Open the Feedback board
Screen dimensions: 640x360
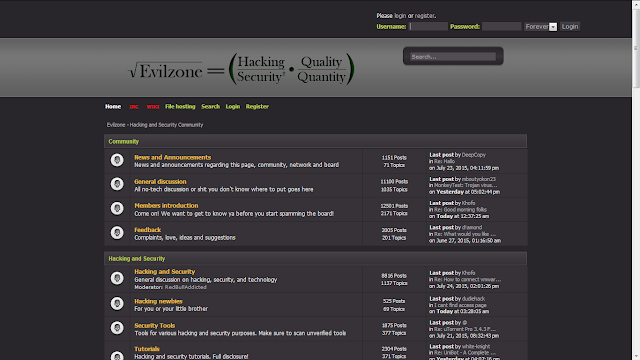147,230
